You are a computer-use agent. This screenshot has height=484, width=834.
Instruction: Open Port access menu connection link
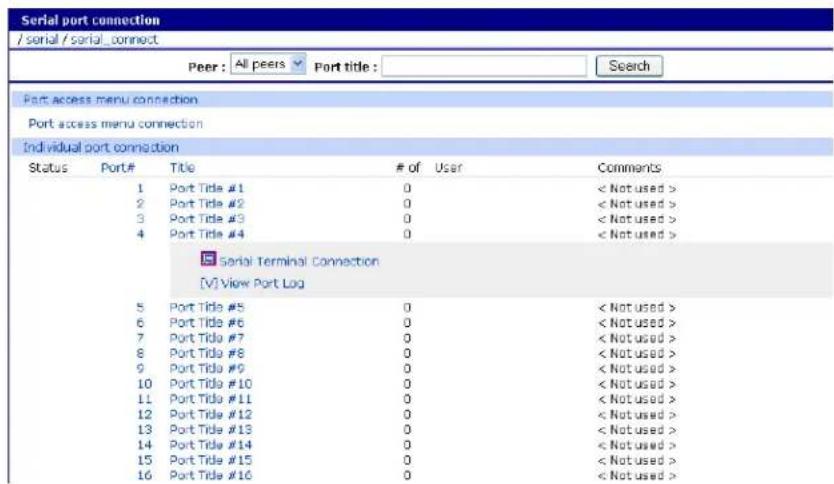115,123
